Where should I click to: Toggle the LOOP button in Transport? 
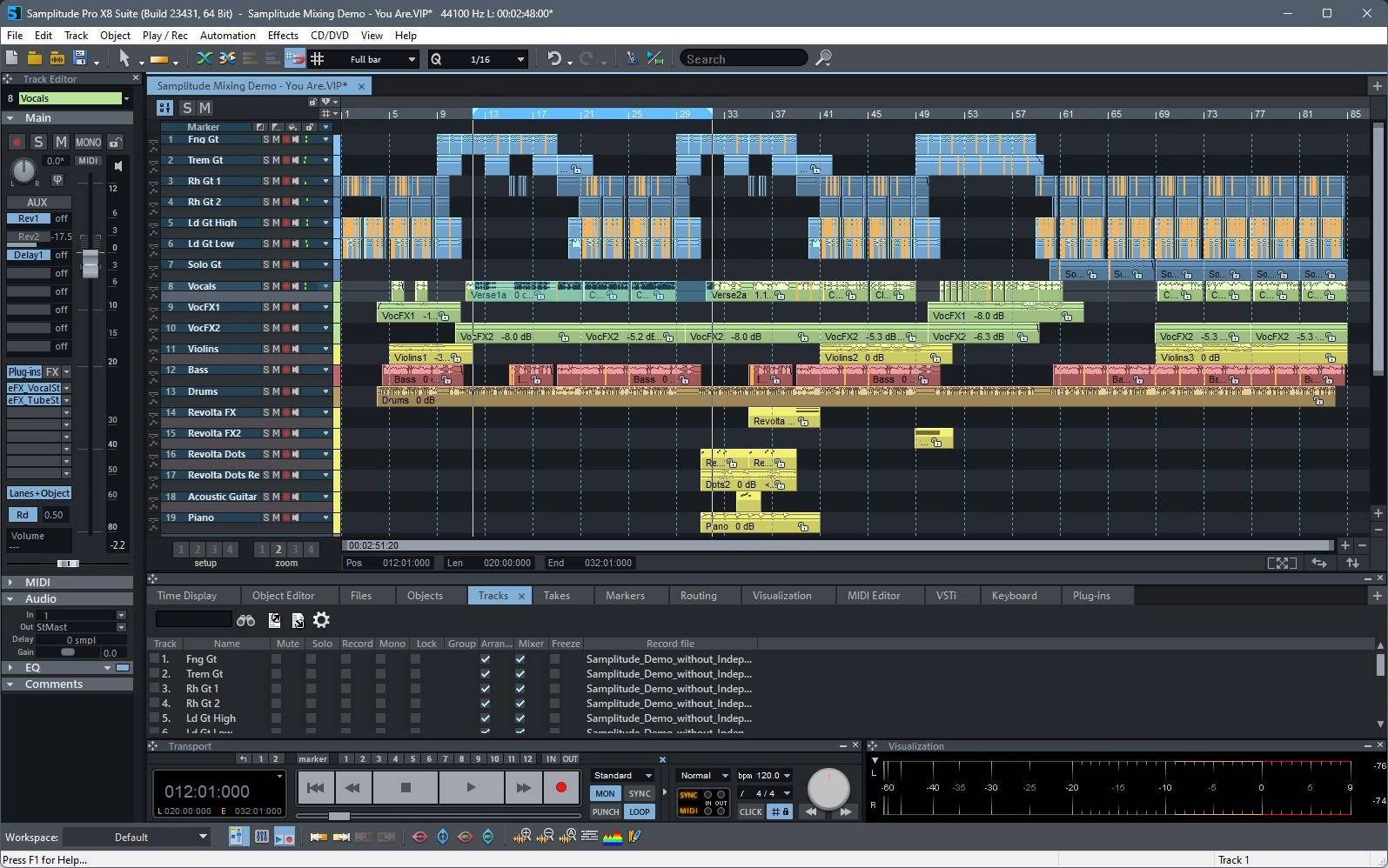tap(640, 811)
